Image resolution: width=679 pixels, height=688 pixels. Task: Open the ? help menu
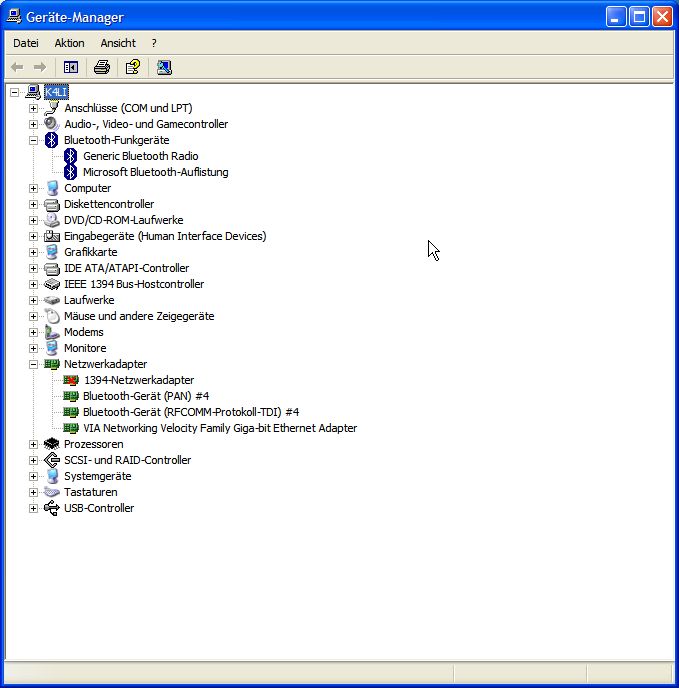coord(154,43)
